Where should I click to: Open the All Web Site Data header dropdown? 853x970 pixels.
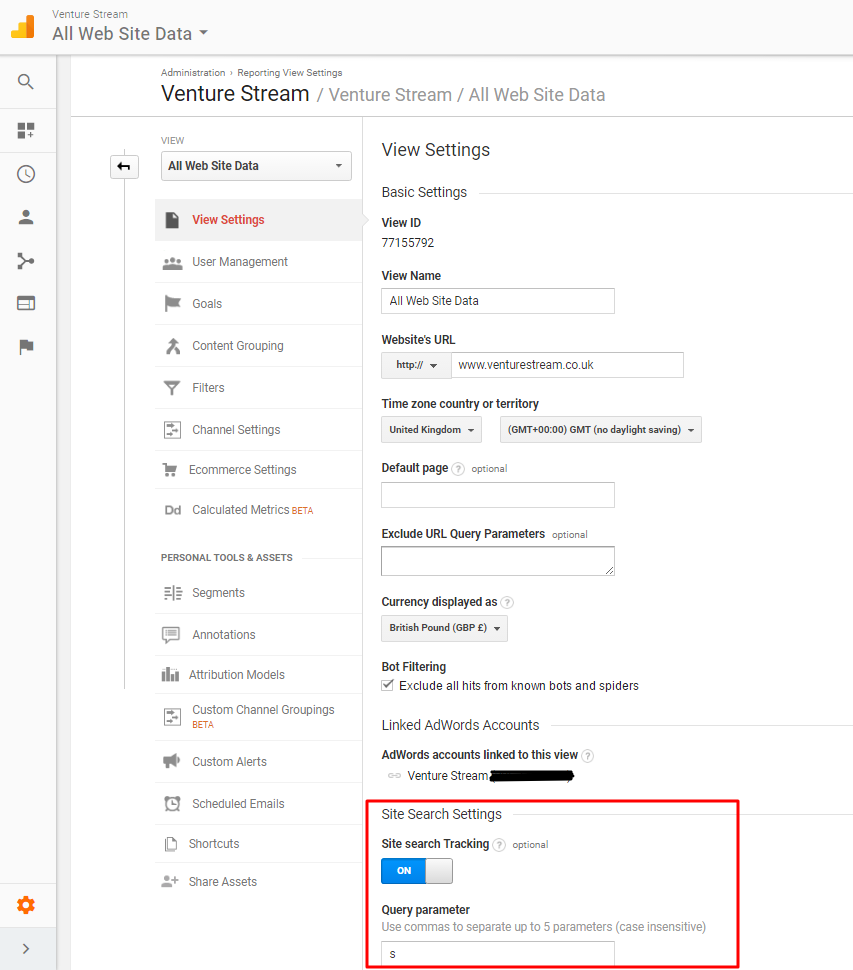130,33
